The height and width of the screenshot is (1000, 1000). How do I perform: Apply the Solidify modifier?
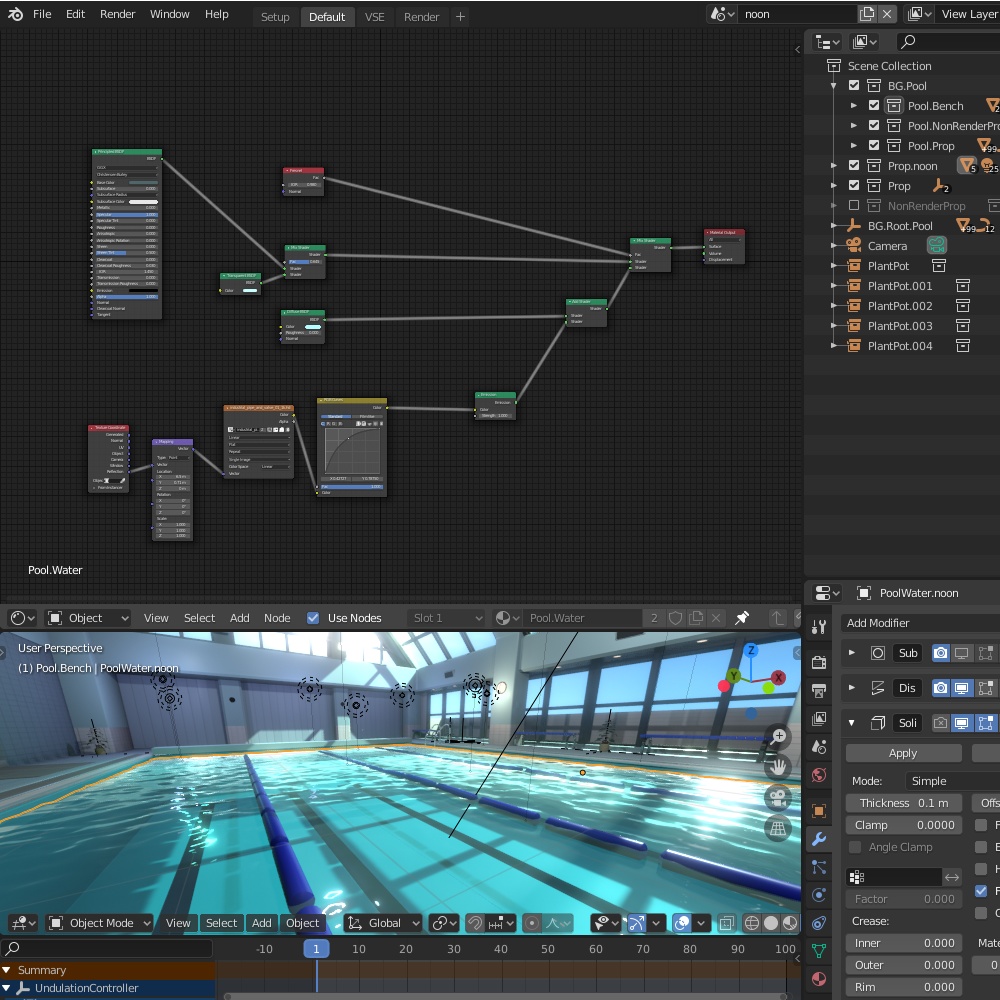tap(903, 753)
